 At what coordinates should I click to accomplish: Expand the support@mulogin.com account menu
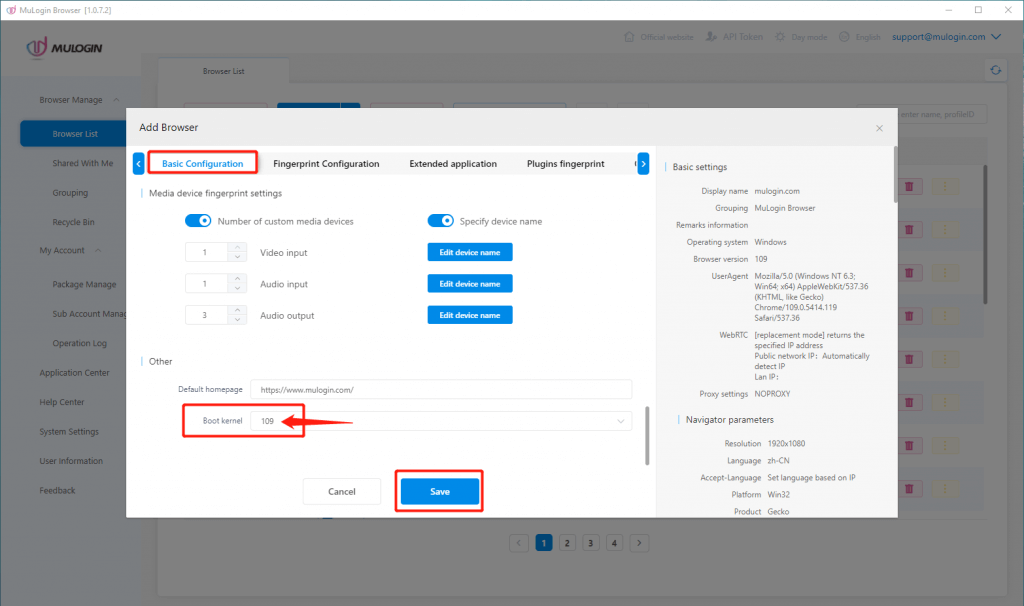coord(946,37)
